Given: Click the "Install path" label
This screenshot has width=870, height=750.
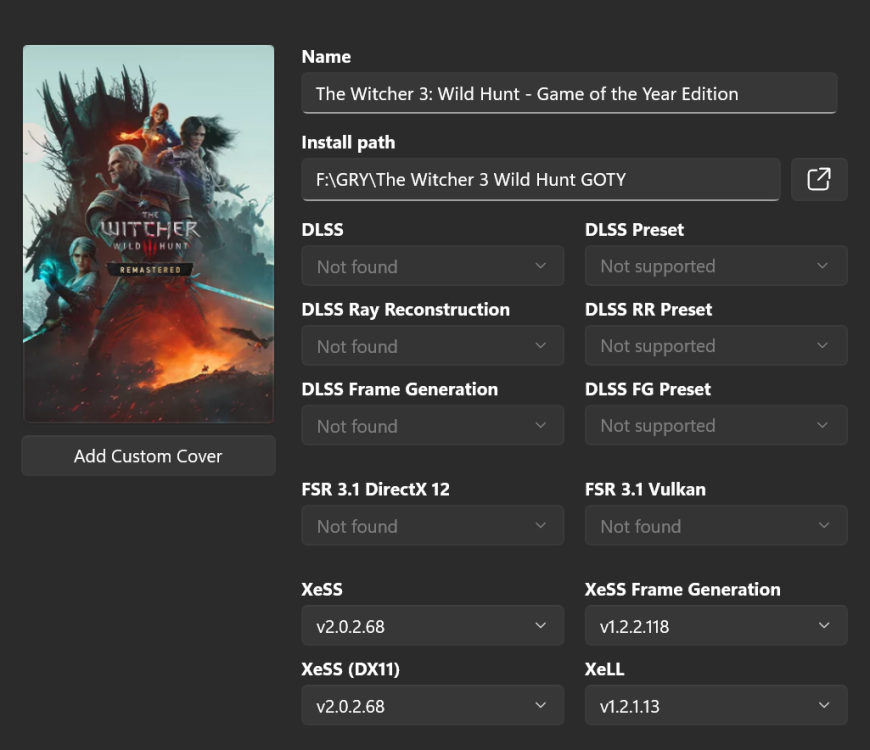Looking at the screenshot, I should 348,143.
